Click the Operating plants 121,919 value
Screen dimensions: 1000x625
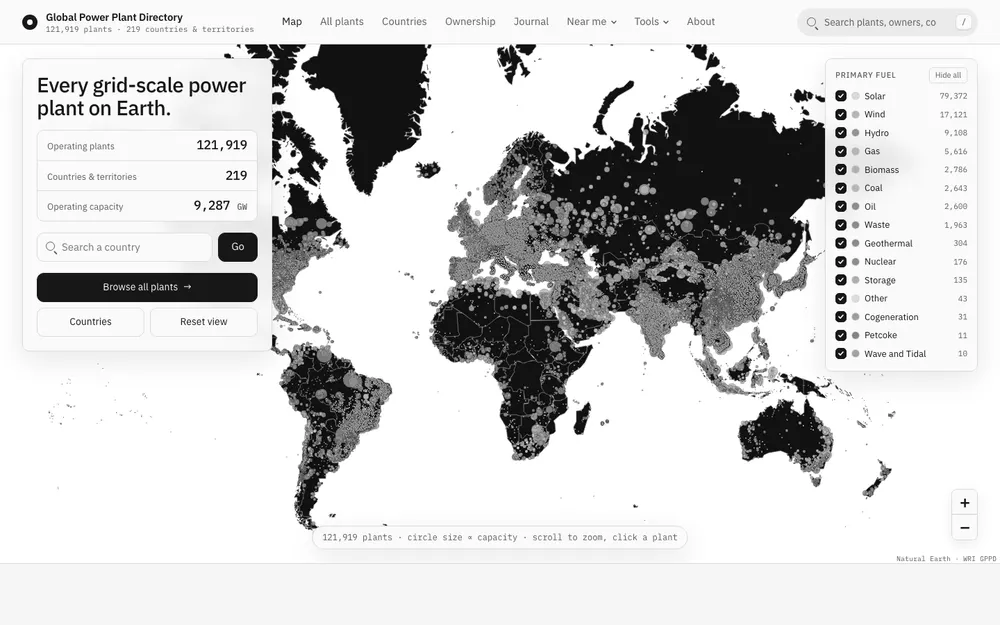[221, 145]
